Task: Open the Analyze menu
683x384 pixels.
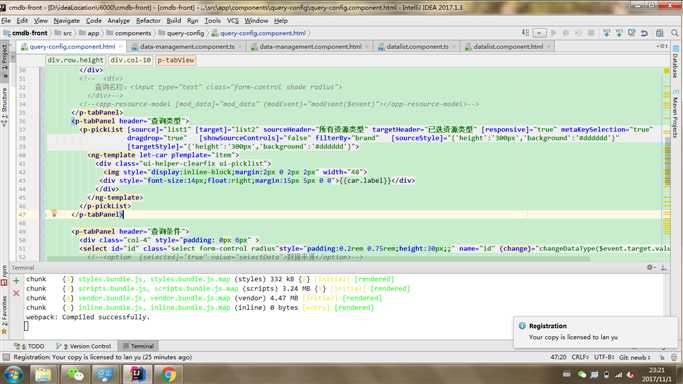Action: [x=118, y=20]
